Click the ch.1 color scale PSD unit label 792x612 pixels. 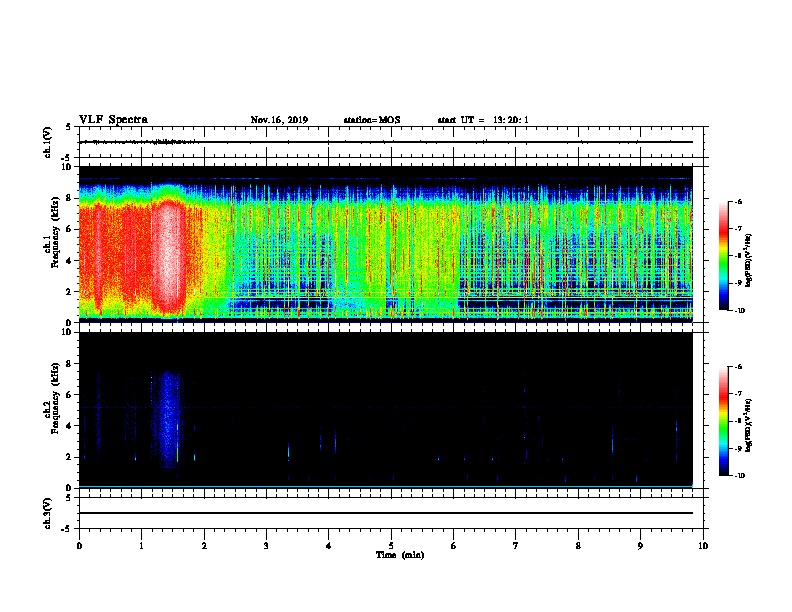point(749,260)
